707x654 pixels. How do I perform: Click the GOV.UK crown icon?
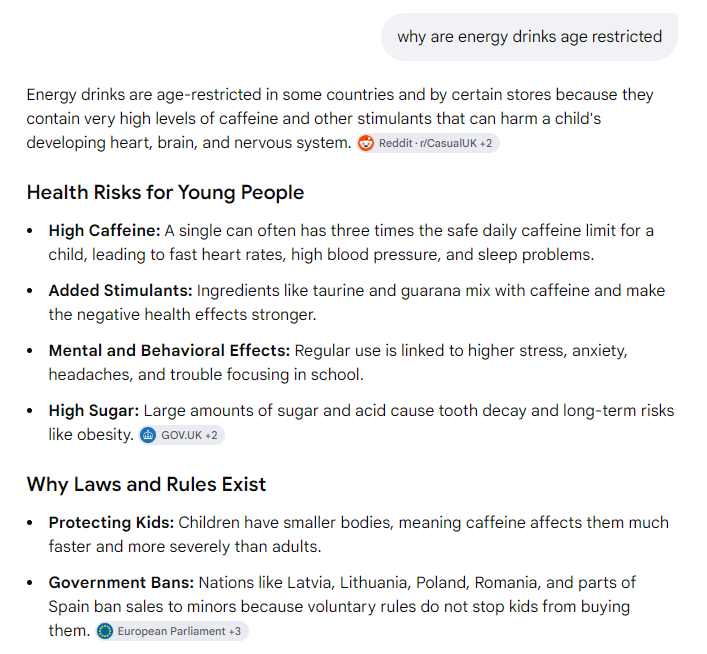pyautogui.click(x=148, y=435)
